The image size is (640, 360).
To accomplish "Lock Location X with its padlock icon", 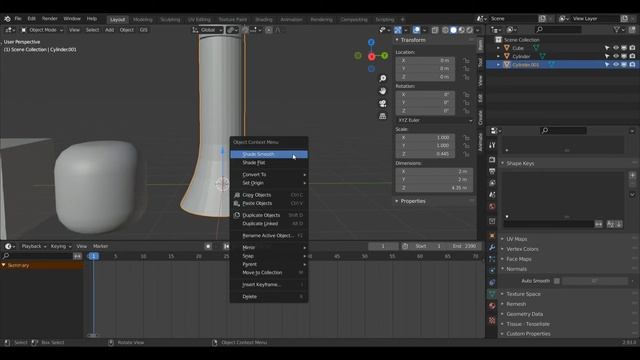I will click(x=466, y=60).
